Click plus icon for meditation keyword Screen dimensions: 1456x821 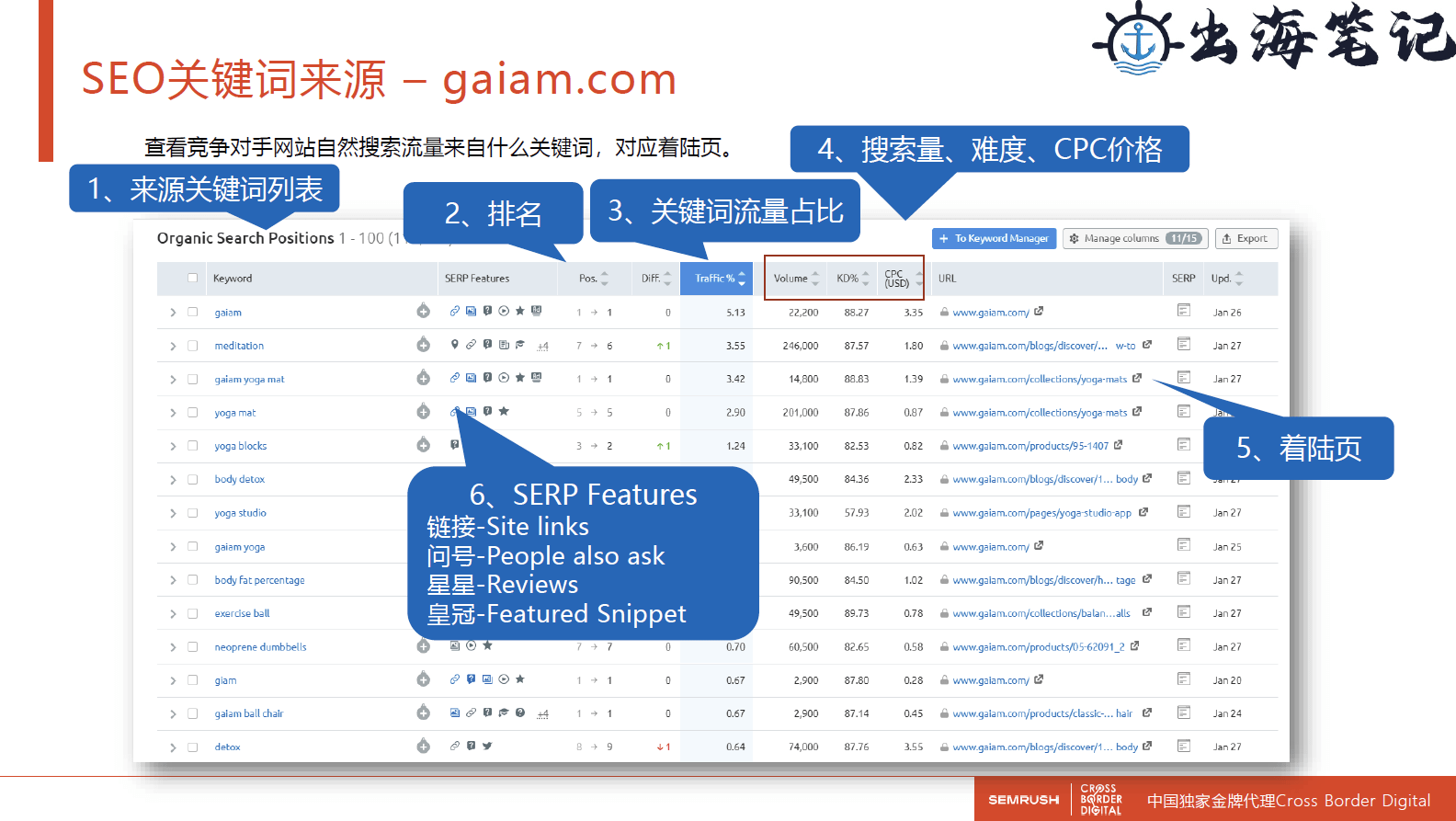click(423, 345)
